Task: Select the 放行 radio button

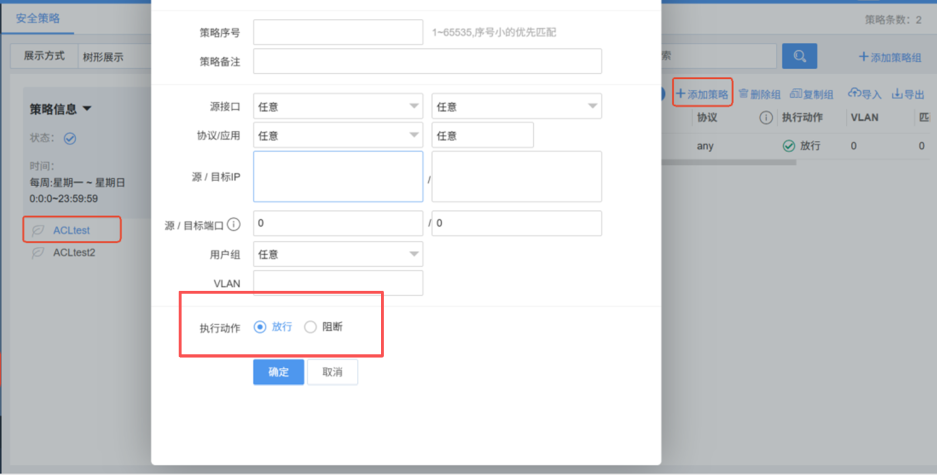Action: tap(260, 327)
